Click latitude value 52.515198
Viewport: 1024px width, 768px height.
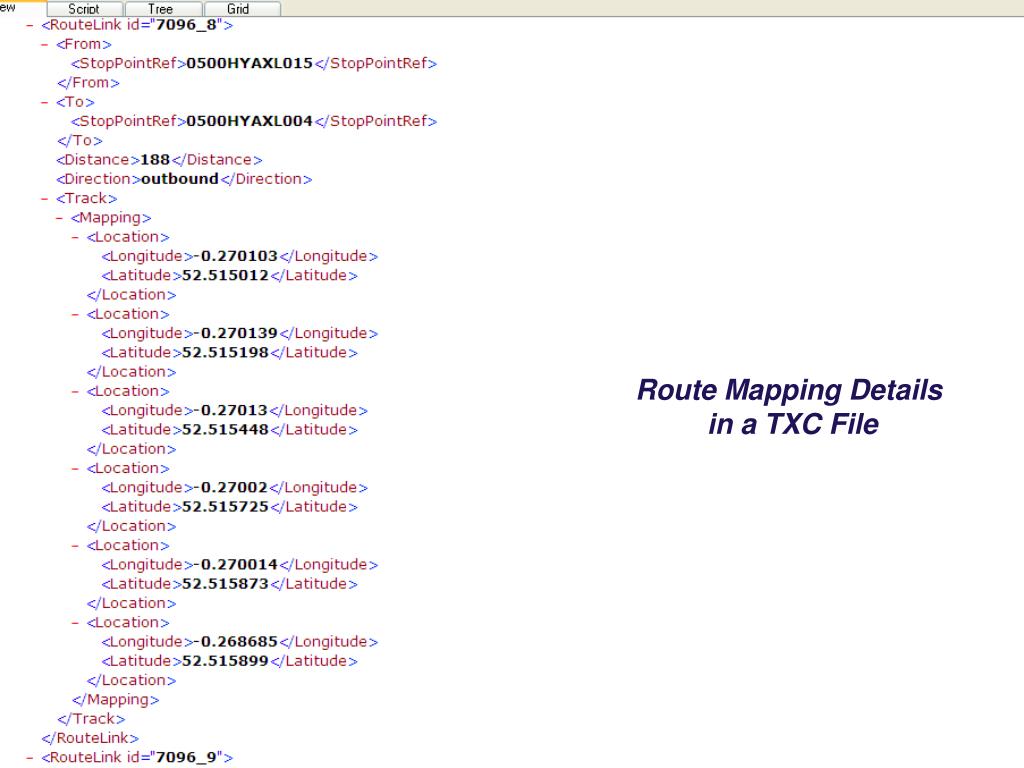(225, 353)
